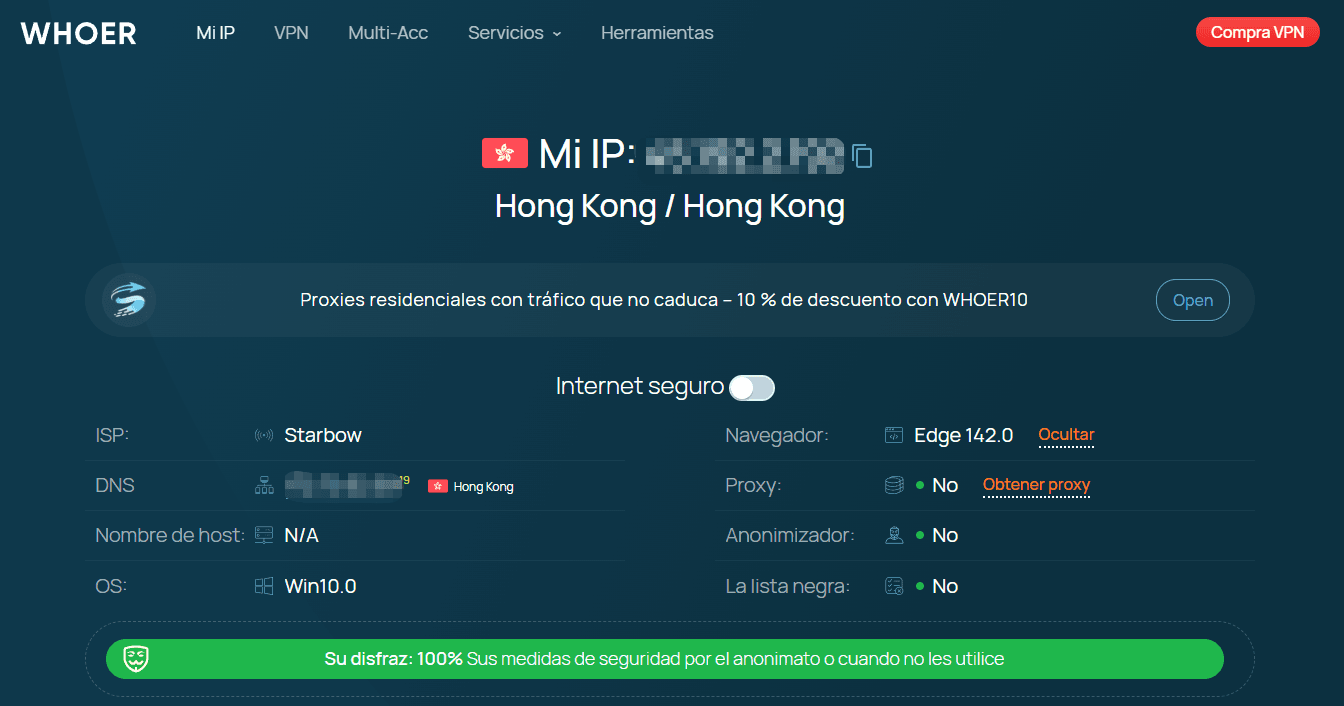Click the hostname monitor icon beside N/A
Image resolution: width=1344 pixels, height=706 pixels.
264,536
